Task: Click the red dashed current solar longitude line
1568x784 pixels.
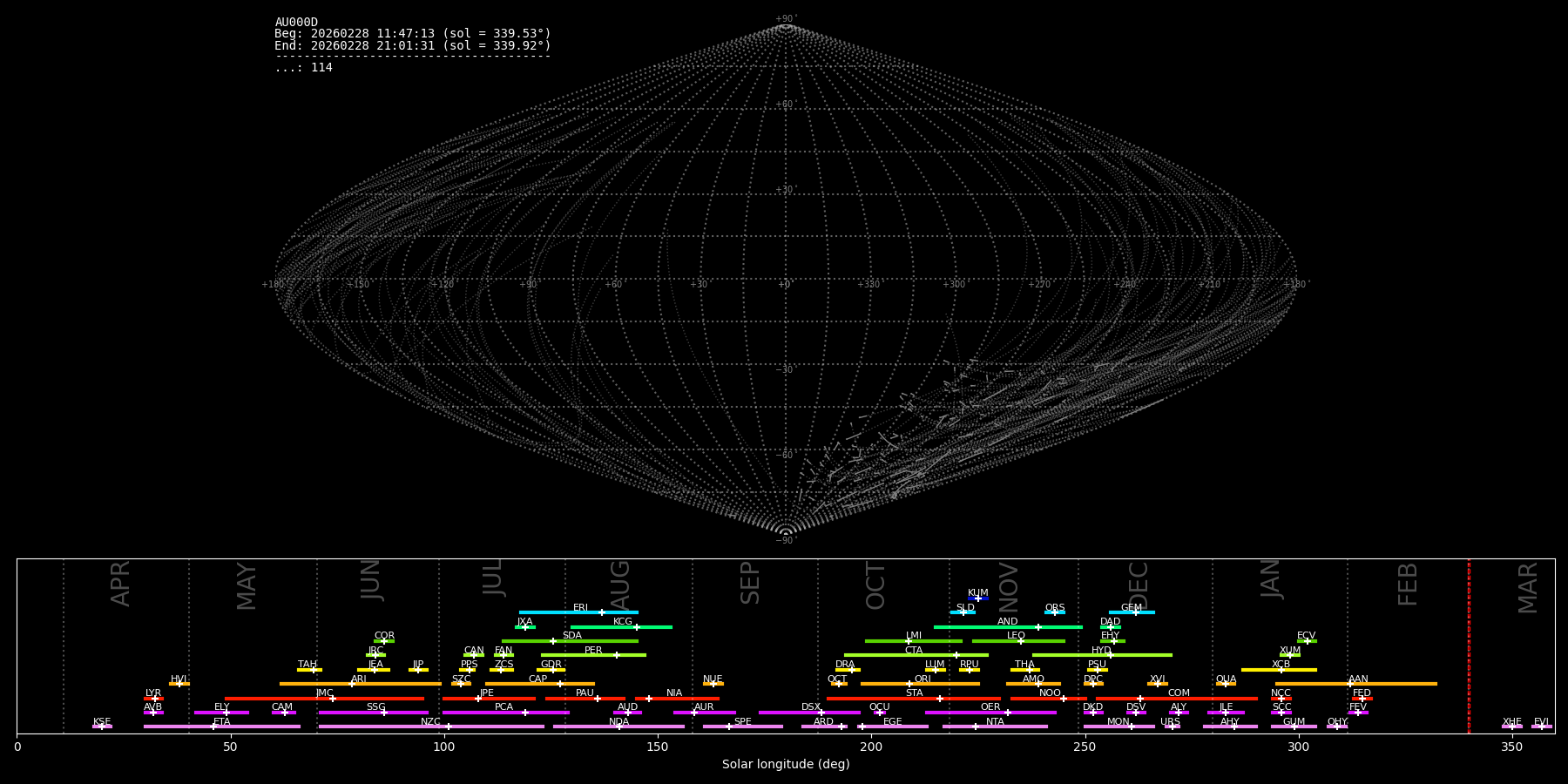Action: tap(1469, 645)
